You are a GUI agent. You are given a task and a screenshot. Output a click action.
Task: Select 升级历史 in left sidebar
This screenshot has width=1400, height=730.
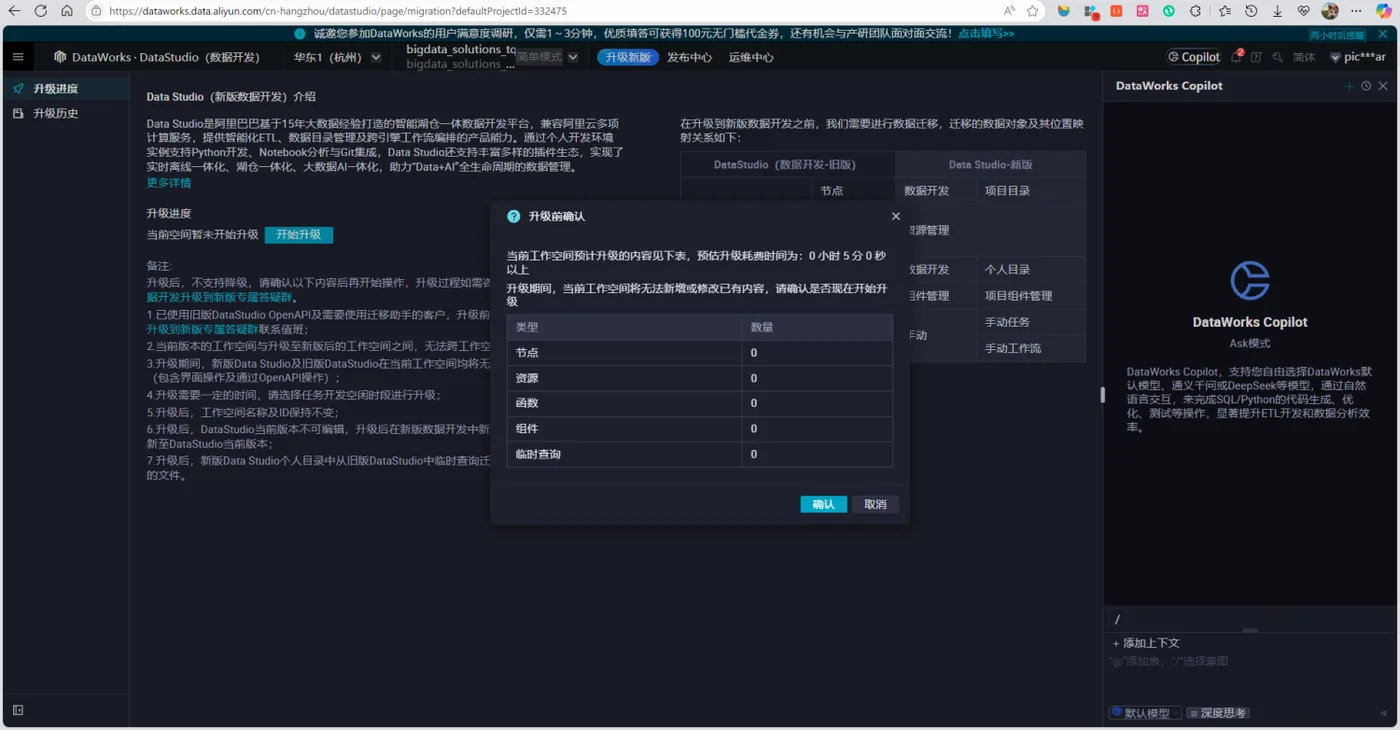(65, 113)
